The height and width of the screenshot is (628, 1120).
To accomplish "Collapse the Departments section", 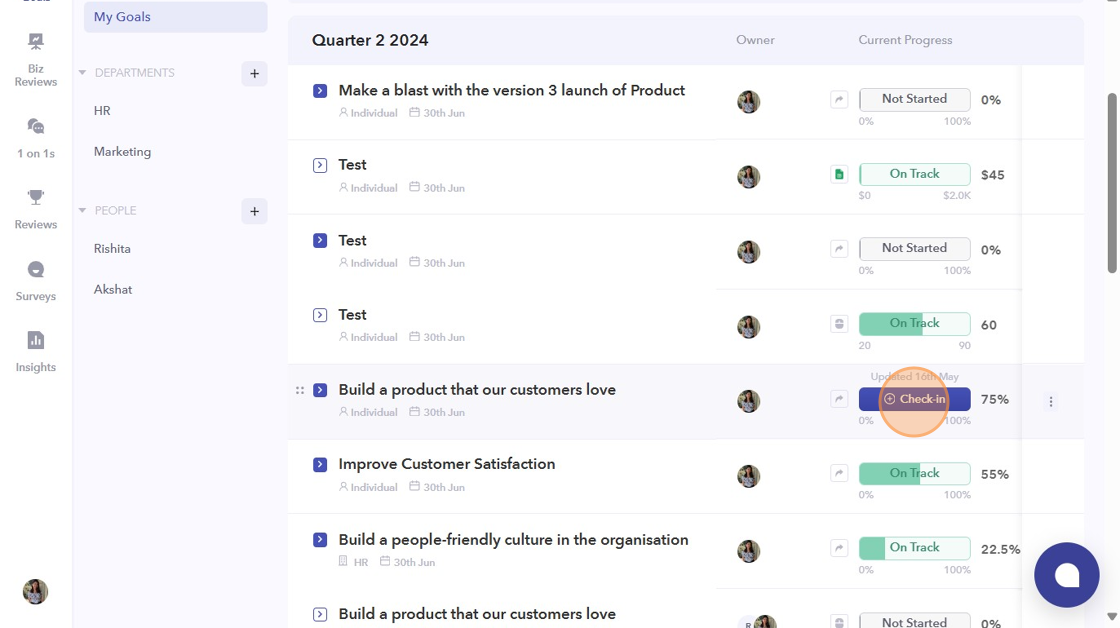I will pyautogui.click(x=83, y=73).
